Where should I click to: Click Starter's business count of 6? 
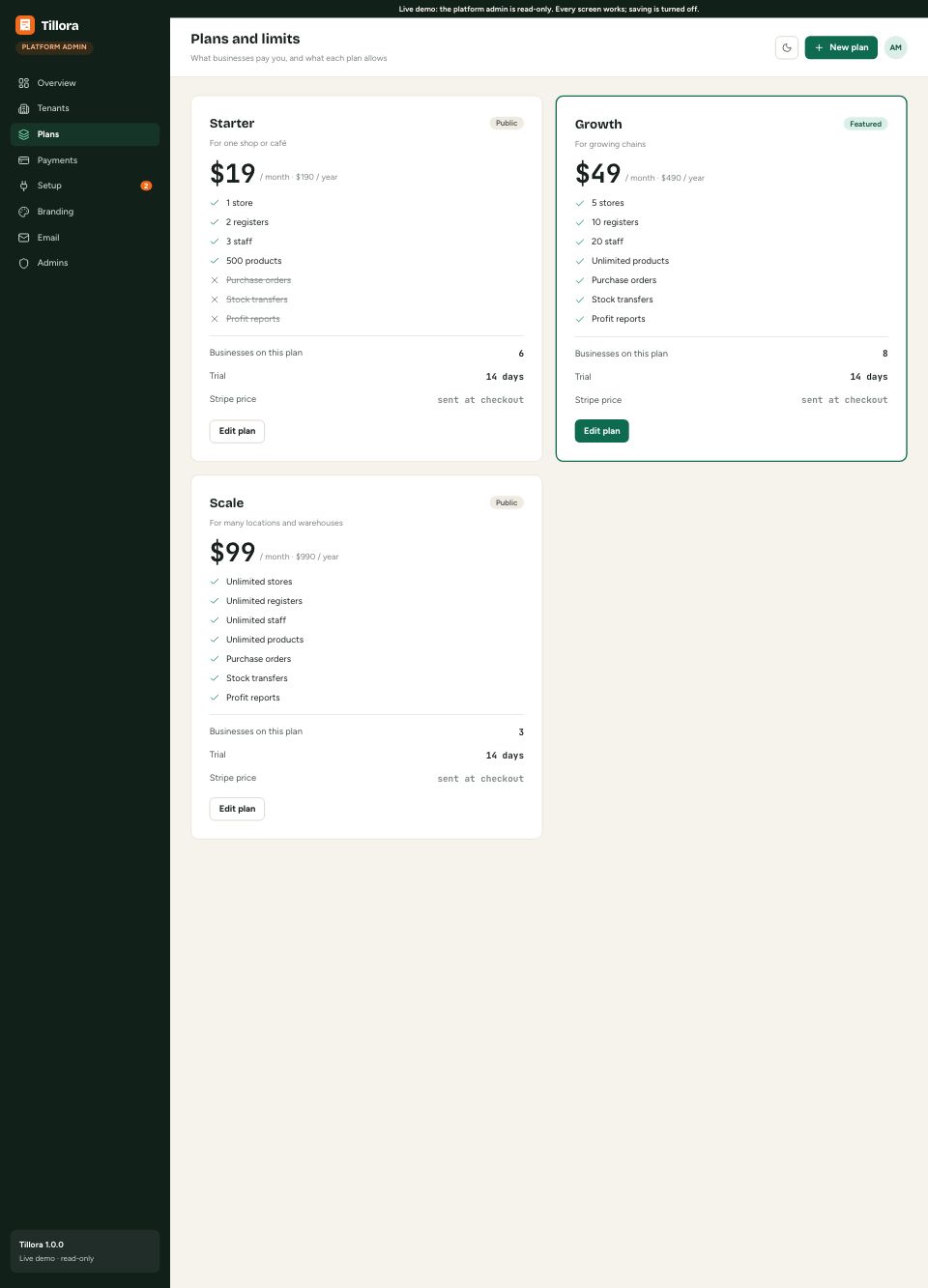click(x=521, y=354)
